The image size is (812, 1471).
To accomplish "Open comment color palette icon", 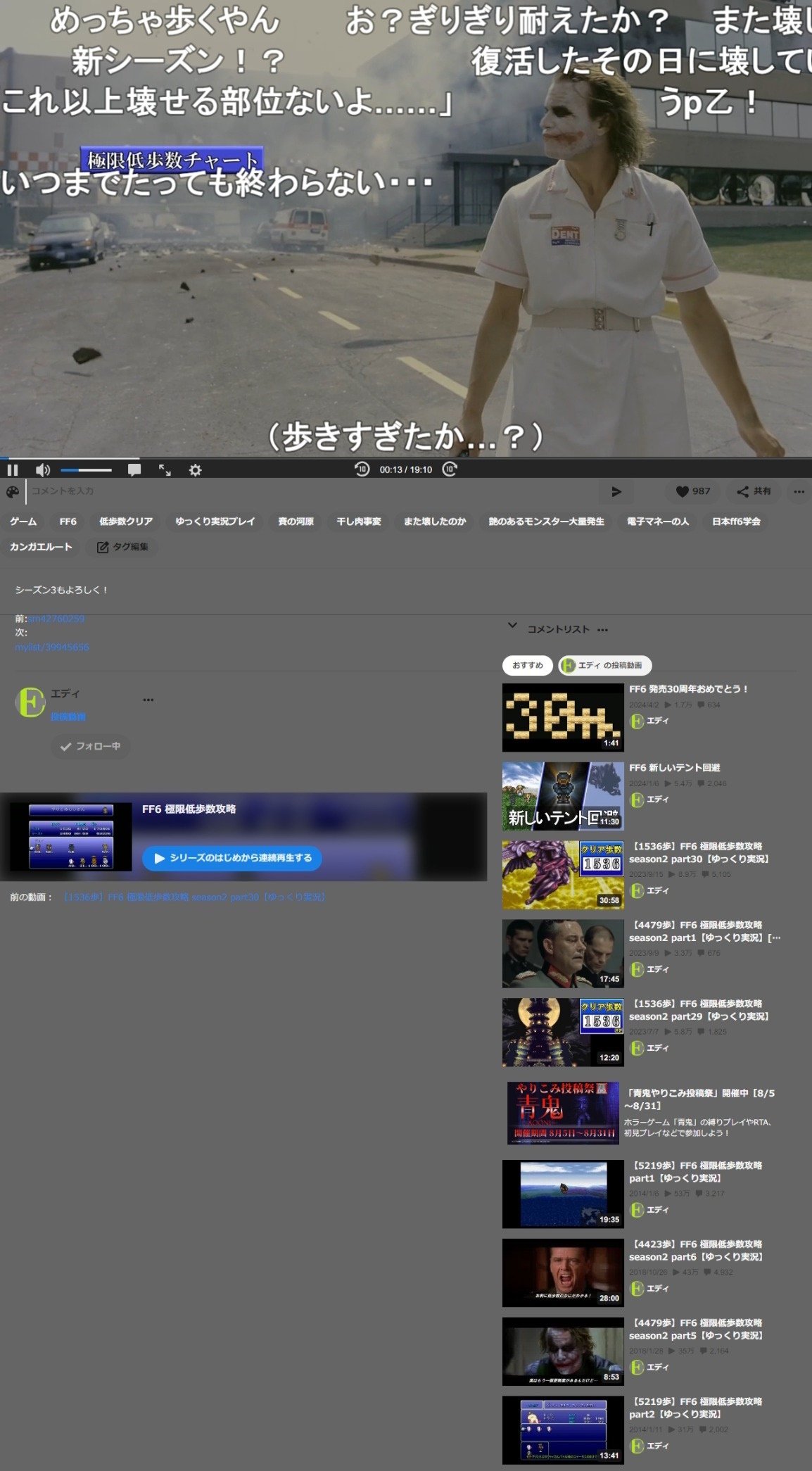I will coord(13,491).
